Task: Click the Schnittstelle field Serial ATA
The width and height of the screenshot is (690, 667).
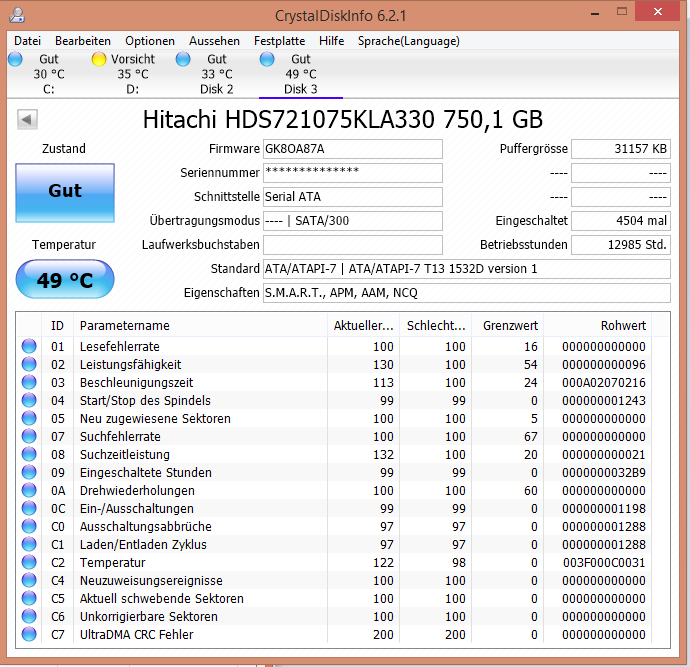Action: (353, 197)
